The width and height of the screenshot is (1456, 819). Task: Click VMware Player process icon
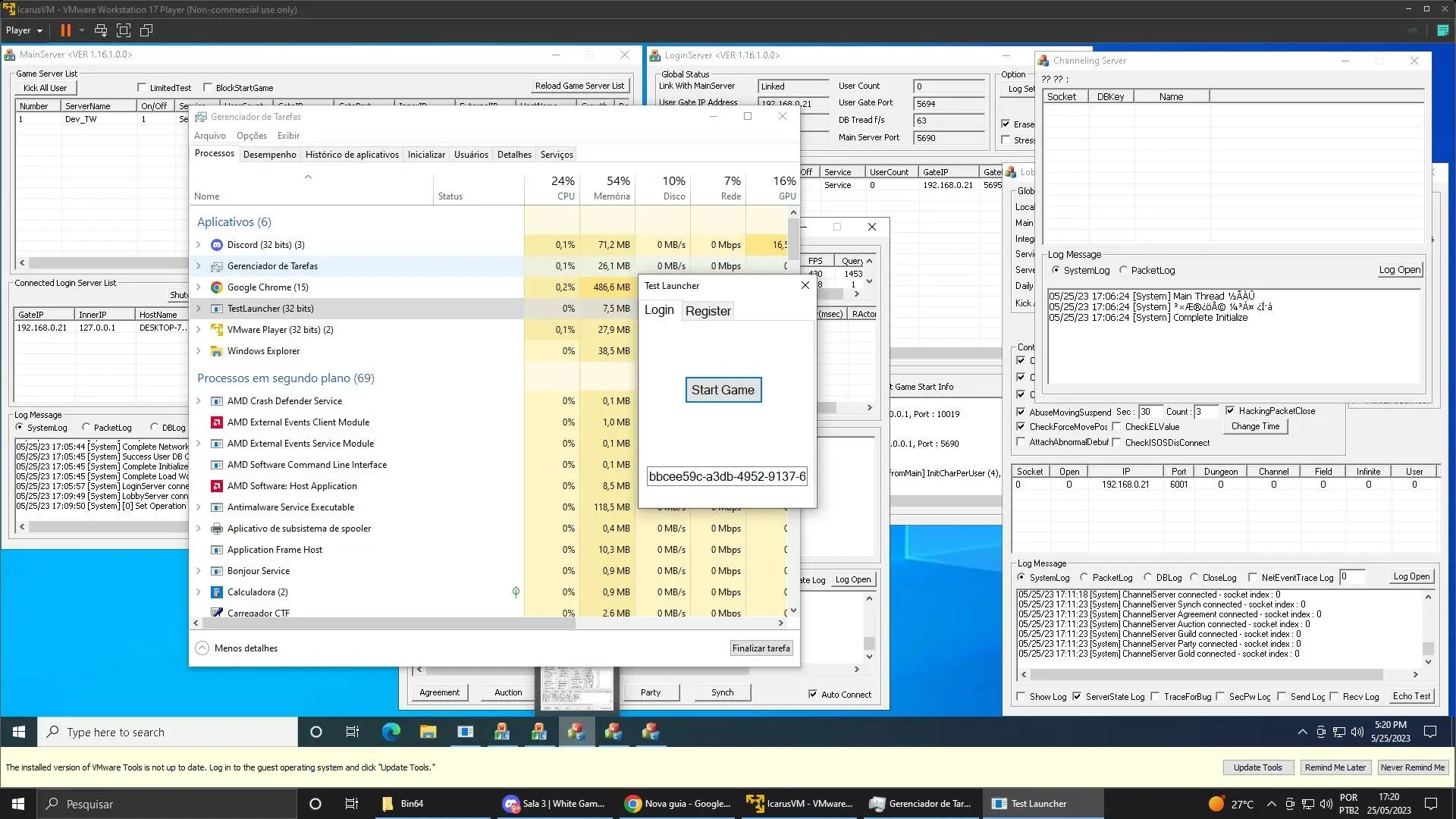coord(216,330)
